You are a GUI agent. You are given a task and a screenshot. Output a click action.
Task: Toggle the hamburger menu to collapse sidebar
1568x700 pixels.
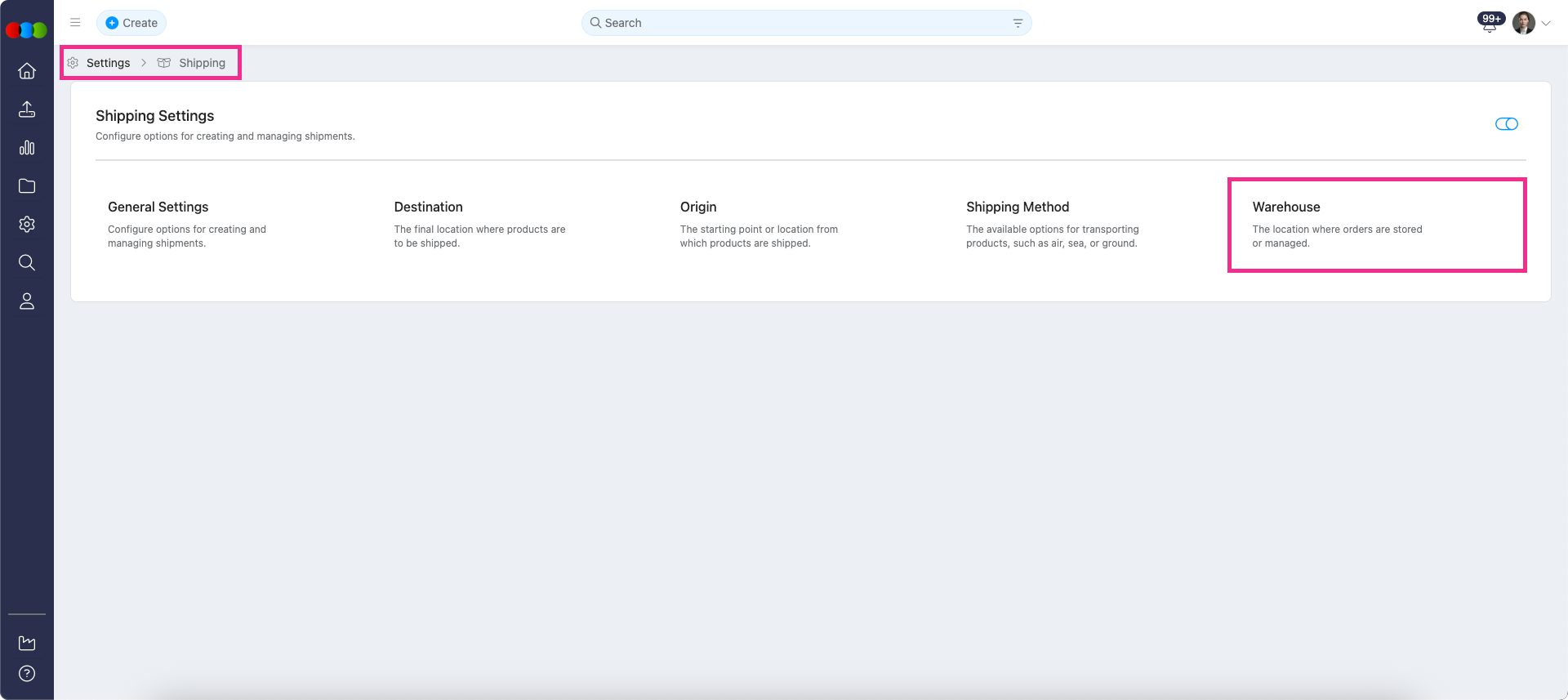(75, 23)
